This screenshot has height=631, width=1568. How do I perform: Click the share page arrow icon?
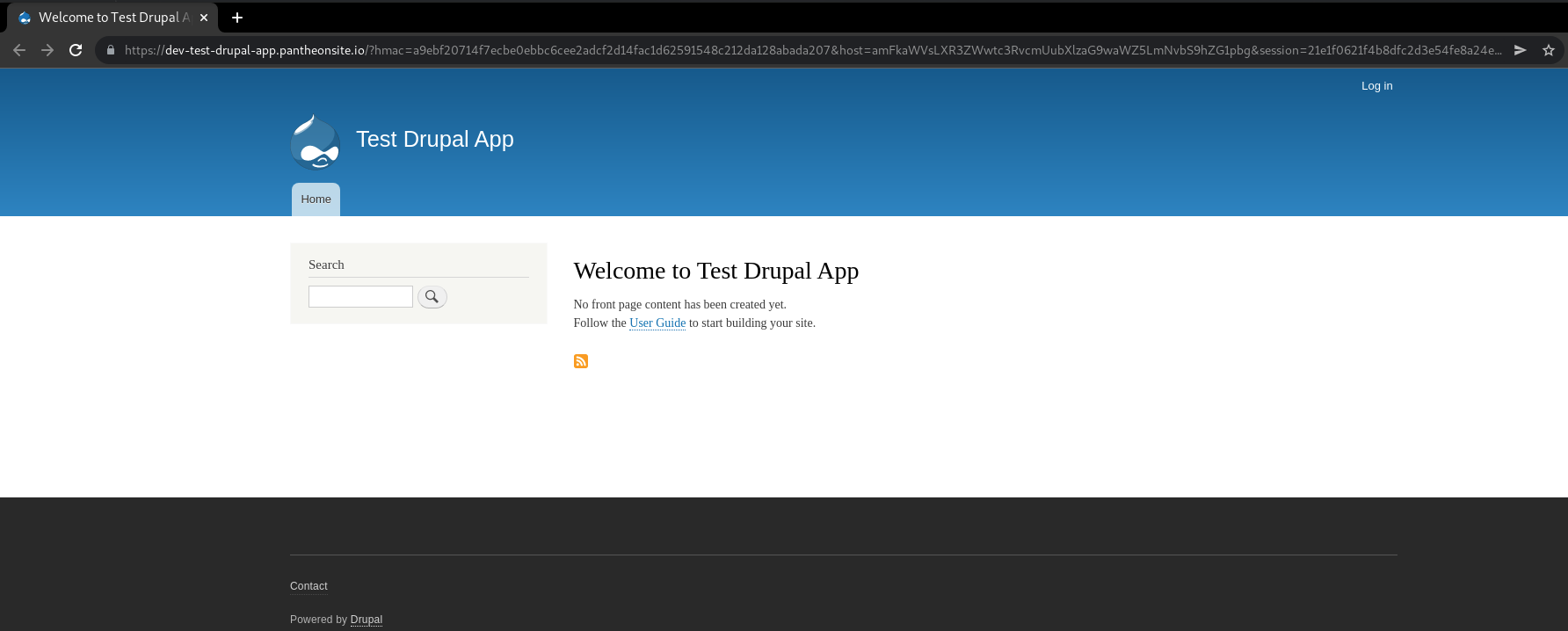[1520, 50]
